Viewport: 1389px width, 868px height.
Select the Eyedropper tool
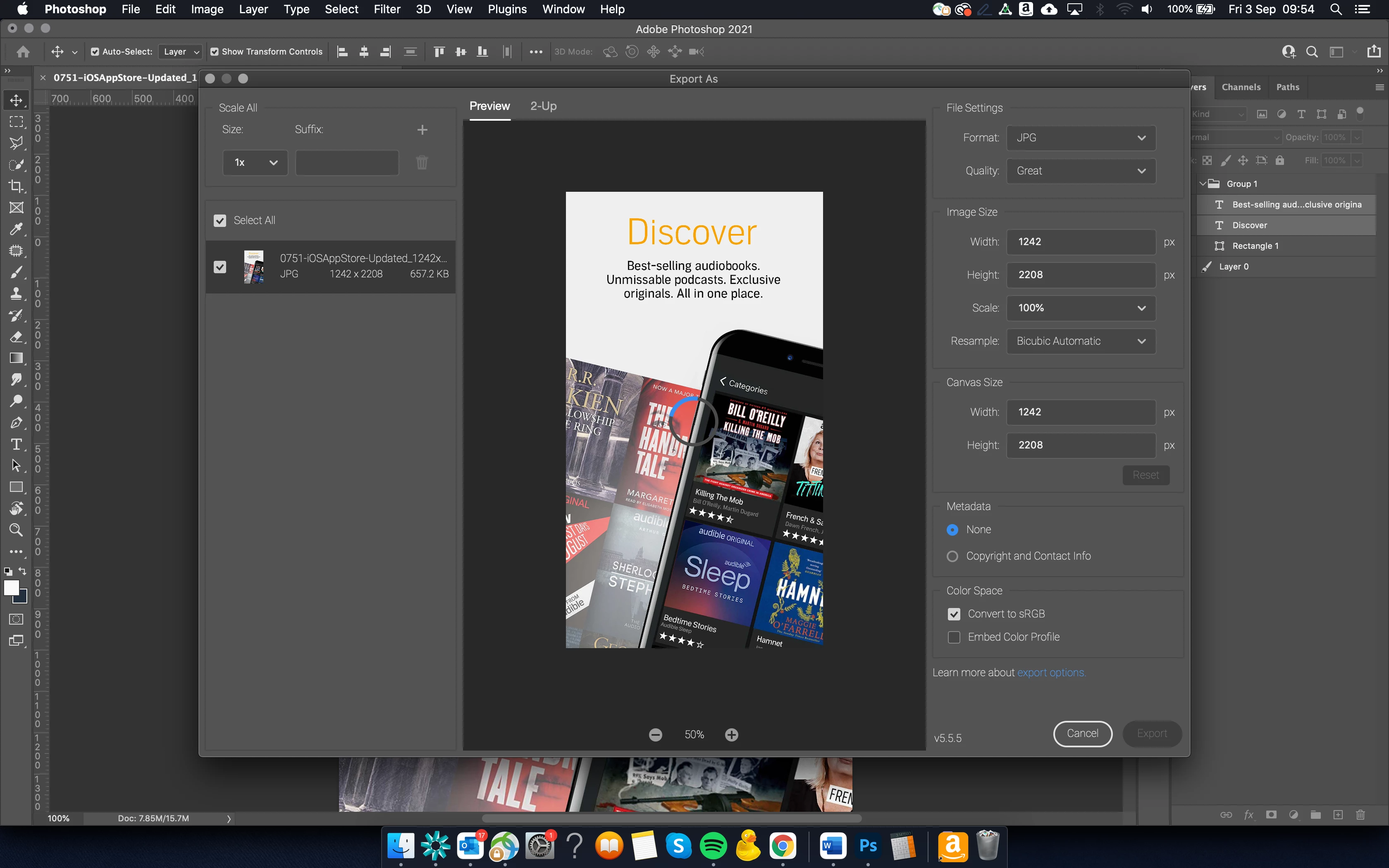click(16, 229)
